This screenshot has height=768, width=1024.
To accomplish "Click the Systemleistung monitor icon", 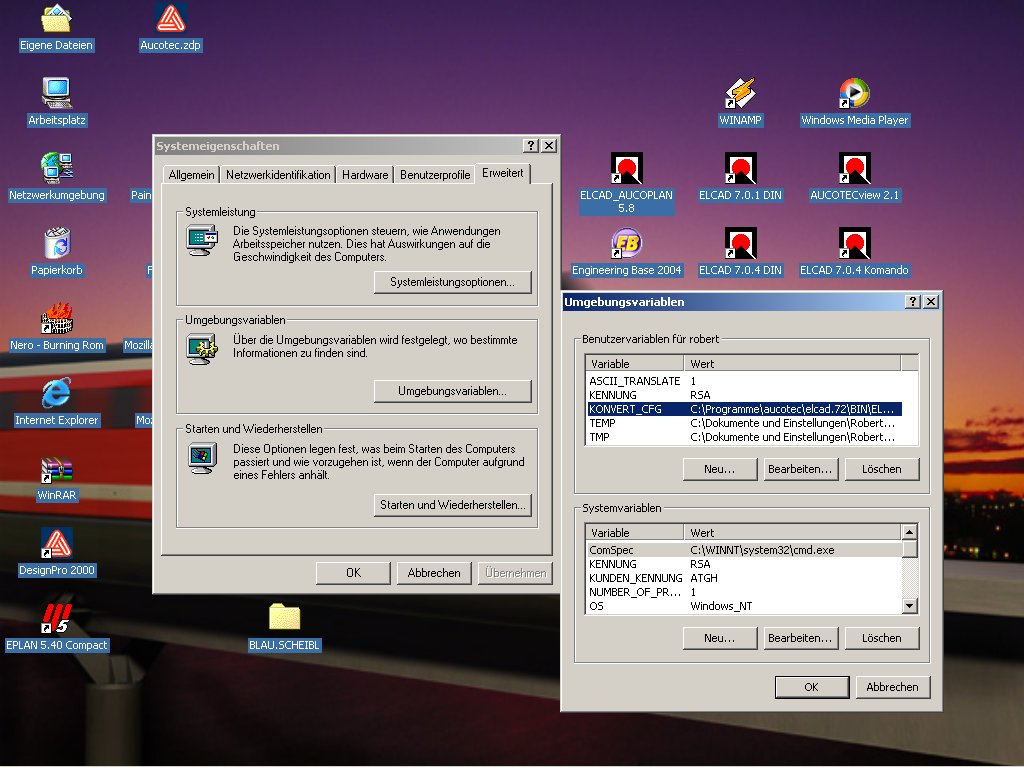I will 202,240.
